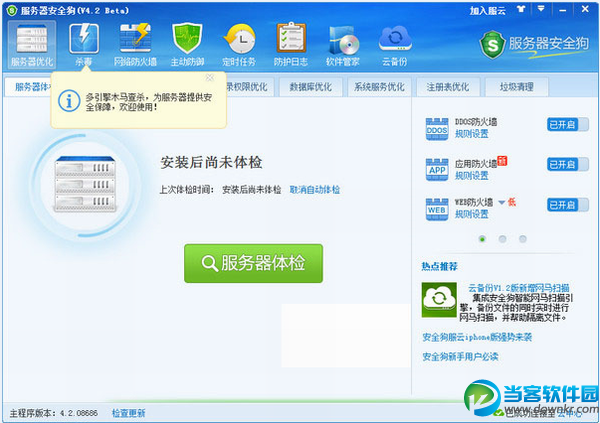This screenshot has width=600, height=423.
Task: Click the green cloud backup thumbnail
Action: click(x=439, y=300)
